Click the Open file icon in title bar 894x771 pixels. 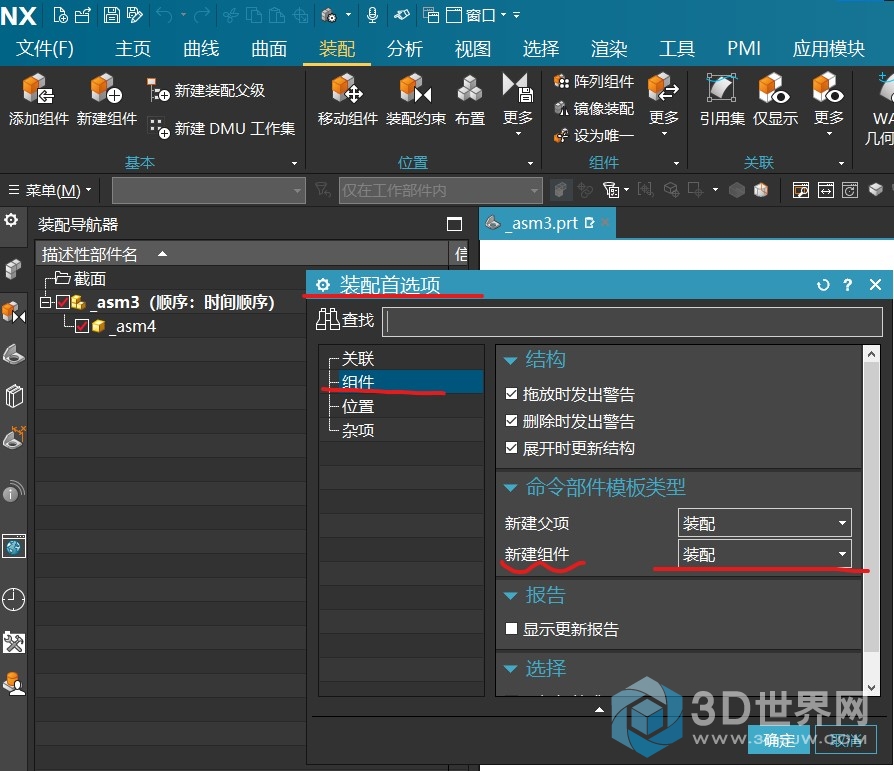coord(83,15)
